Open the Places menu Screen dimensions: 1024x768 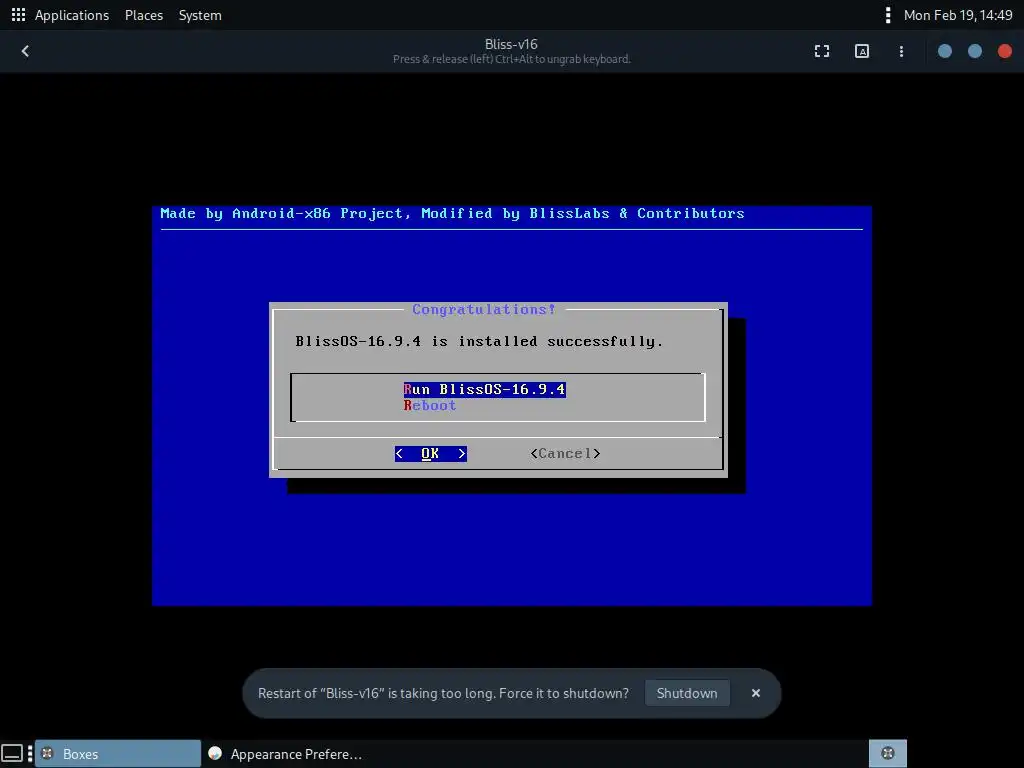pos(144,15)
